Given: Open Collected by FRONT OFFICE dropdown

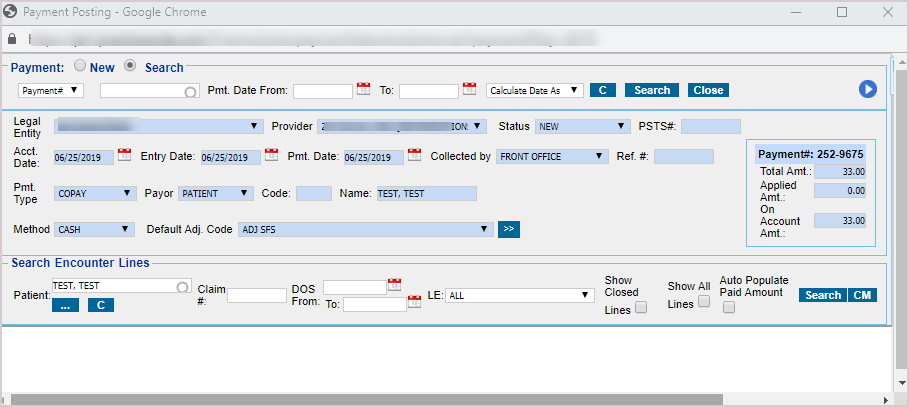Looking at the screenshot, I should [553, 156].
